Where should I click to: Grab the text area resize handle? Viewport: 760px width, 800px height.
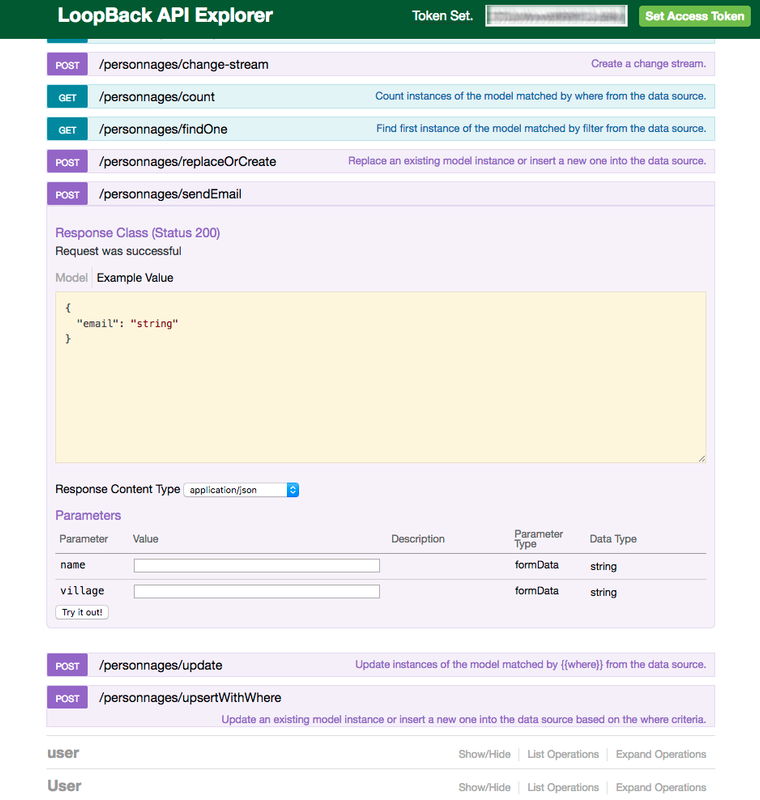pyautogui.click(x=702, y=459)
